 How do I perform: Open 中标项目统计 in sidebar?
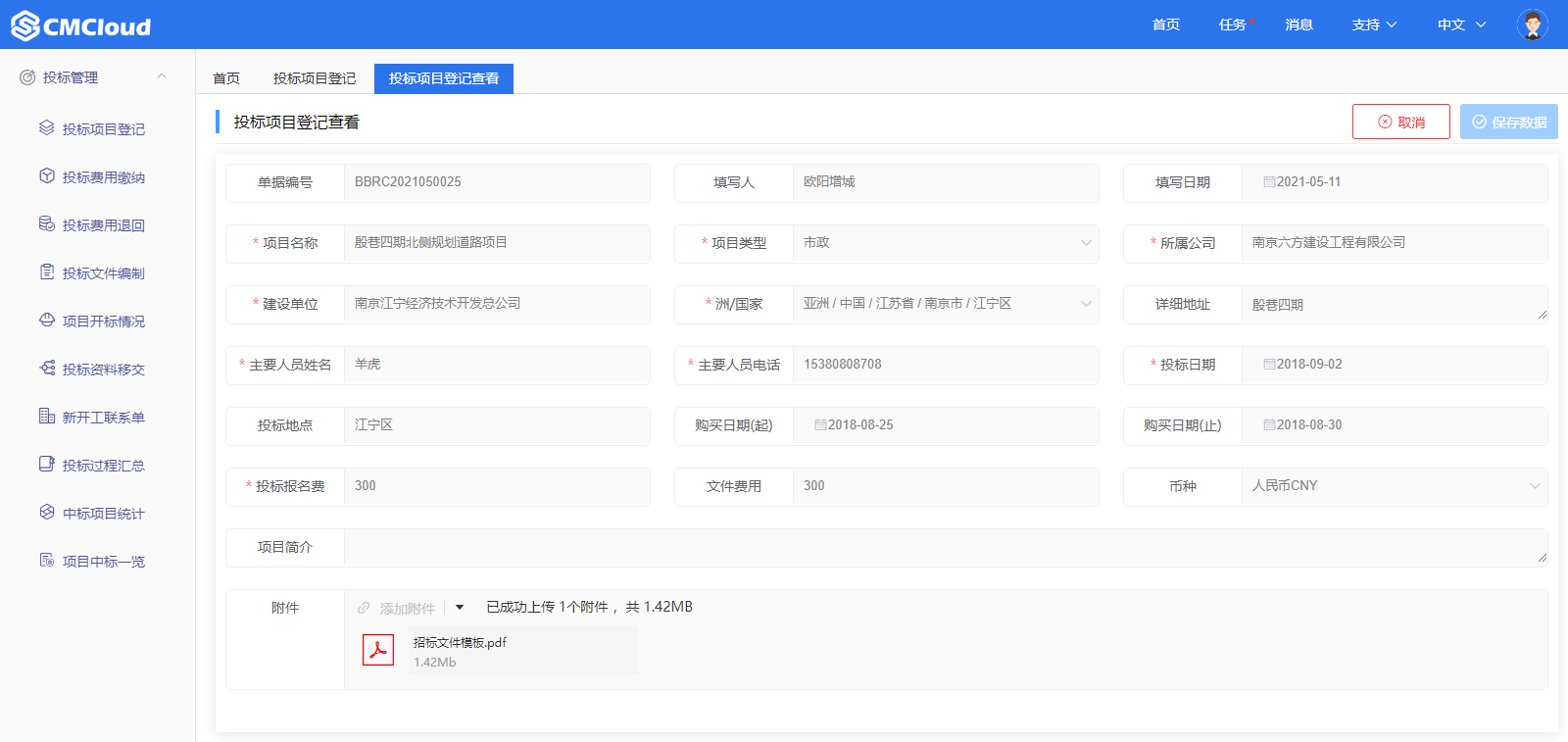point(104,514)
